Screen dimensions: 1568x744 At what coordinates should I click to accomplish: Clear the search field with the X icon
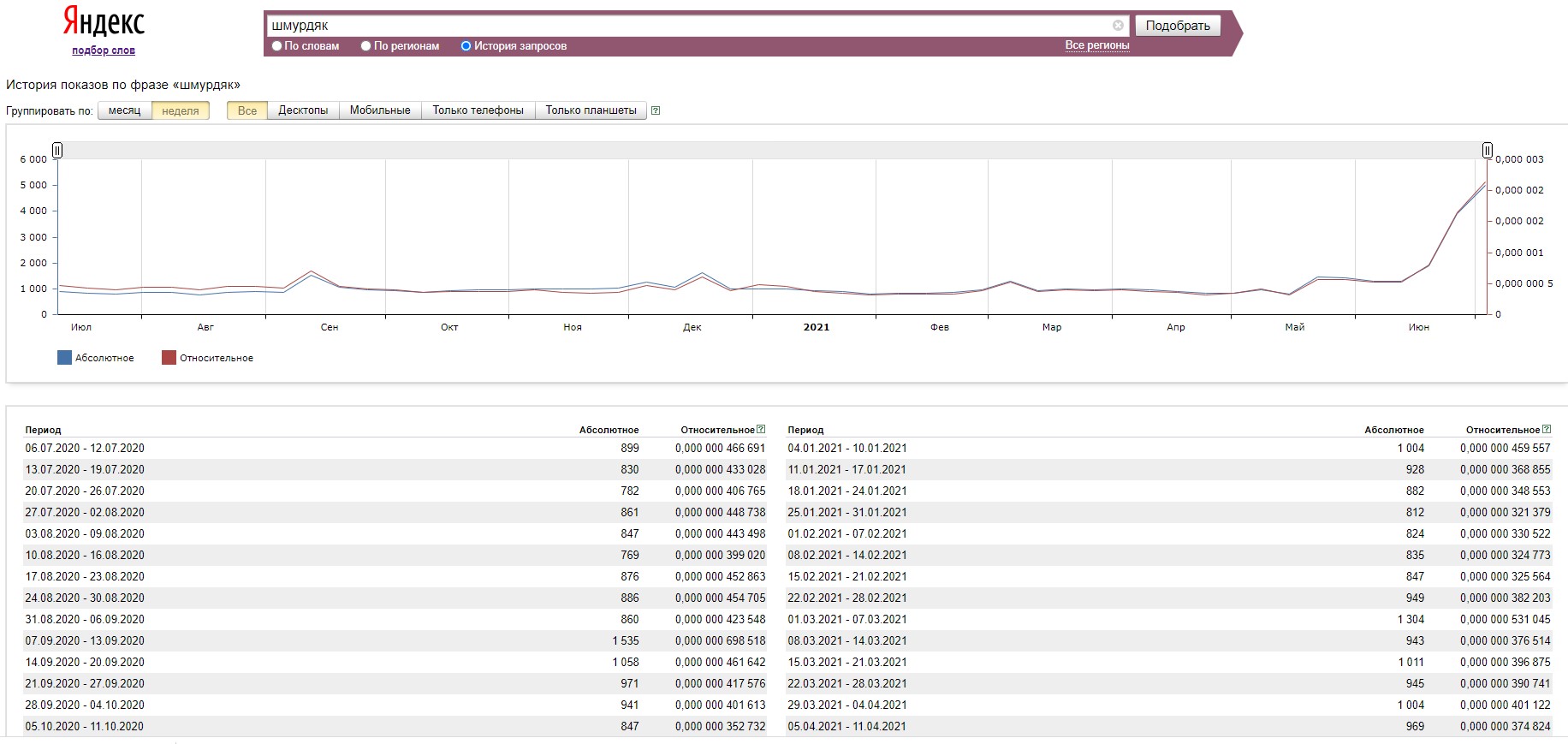coord(1118,26)
